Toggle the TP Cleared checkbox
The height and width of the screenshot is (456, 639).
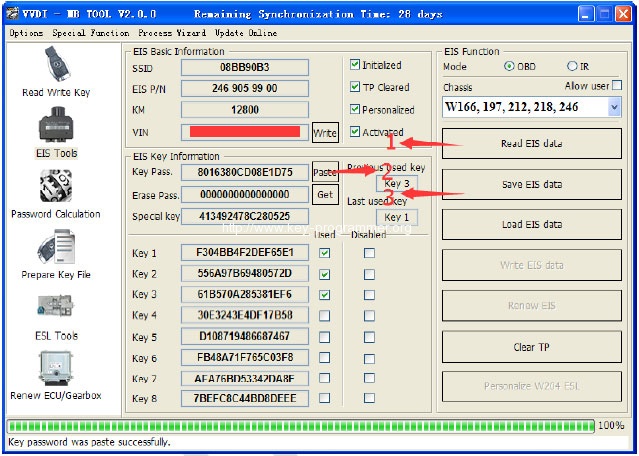[x=355, y=87]
